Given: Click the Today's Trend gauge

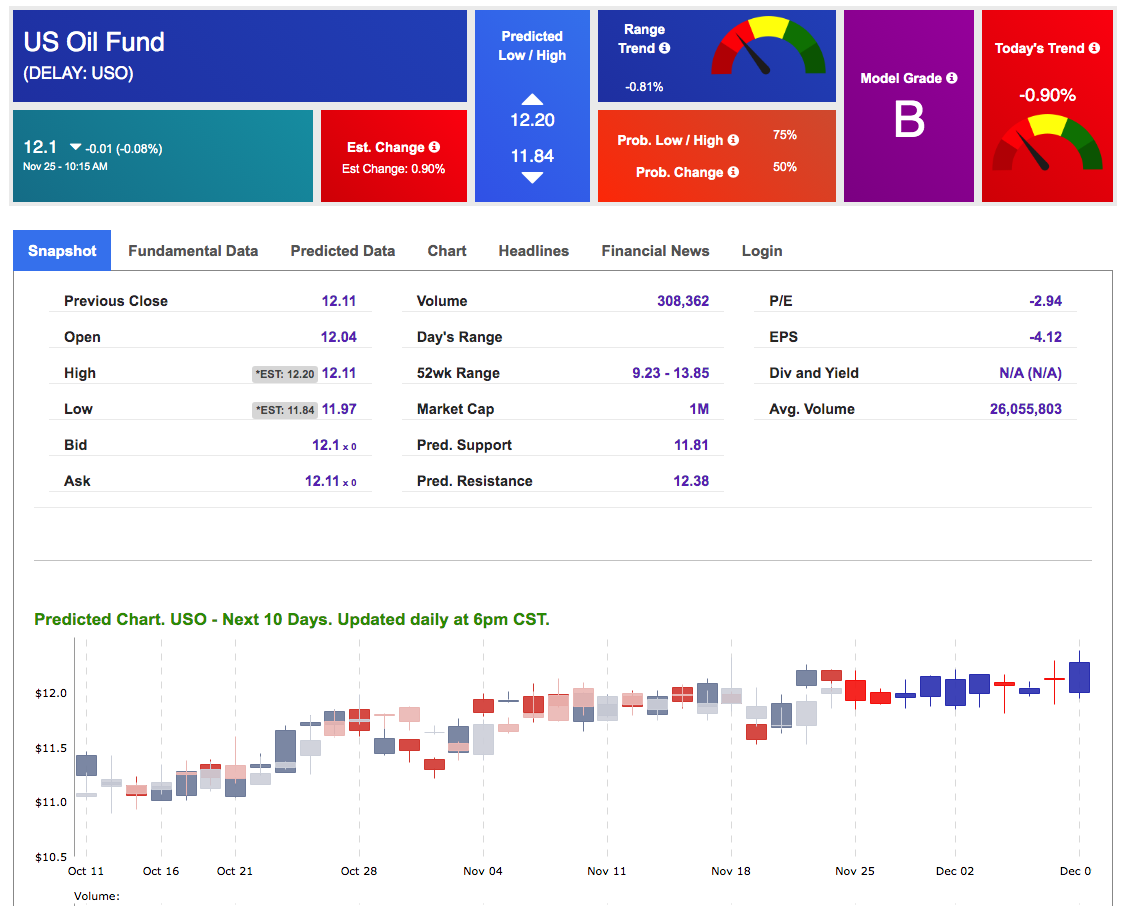Looking at the screenshot, I should click(1047, 143).
